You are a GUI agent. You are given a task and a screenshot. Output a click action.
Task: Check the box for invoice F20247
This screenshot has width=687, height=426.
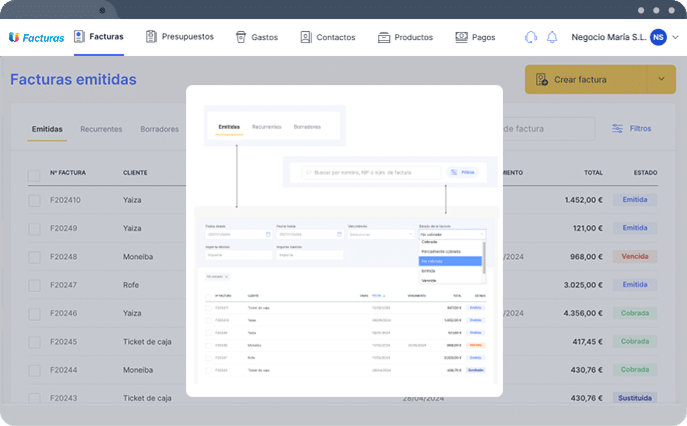tap(34, 286)
